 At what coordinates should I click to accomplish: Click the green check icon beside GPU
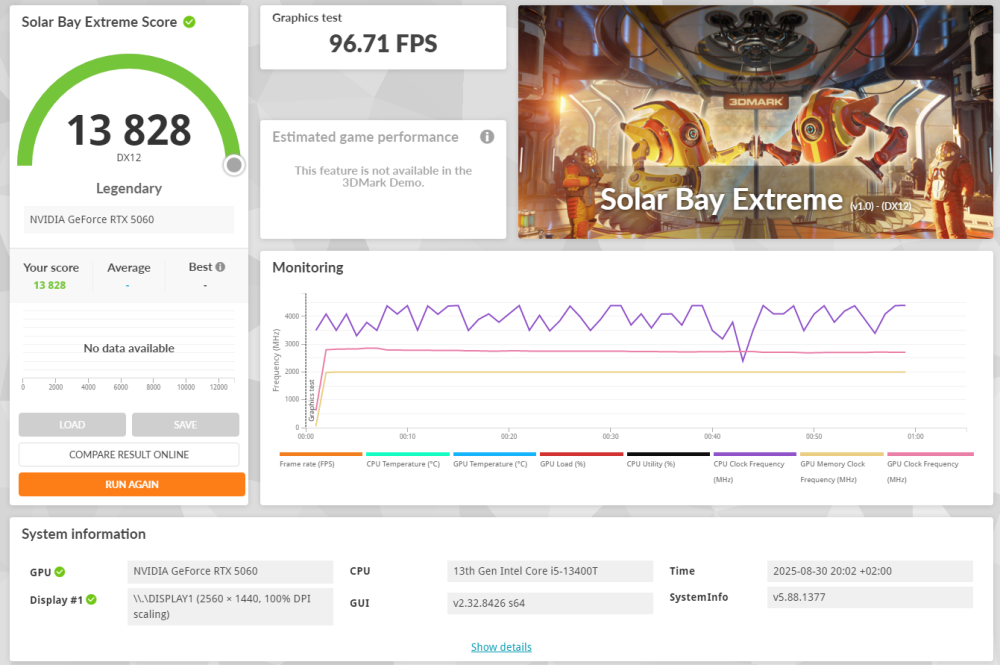click(60, 572)
